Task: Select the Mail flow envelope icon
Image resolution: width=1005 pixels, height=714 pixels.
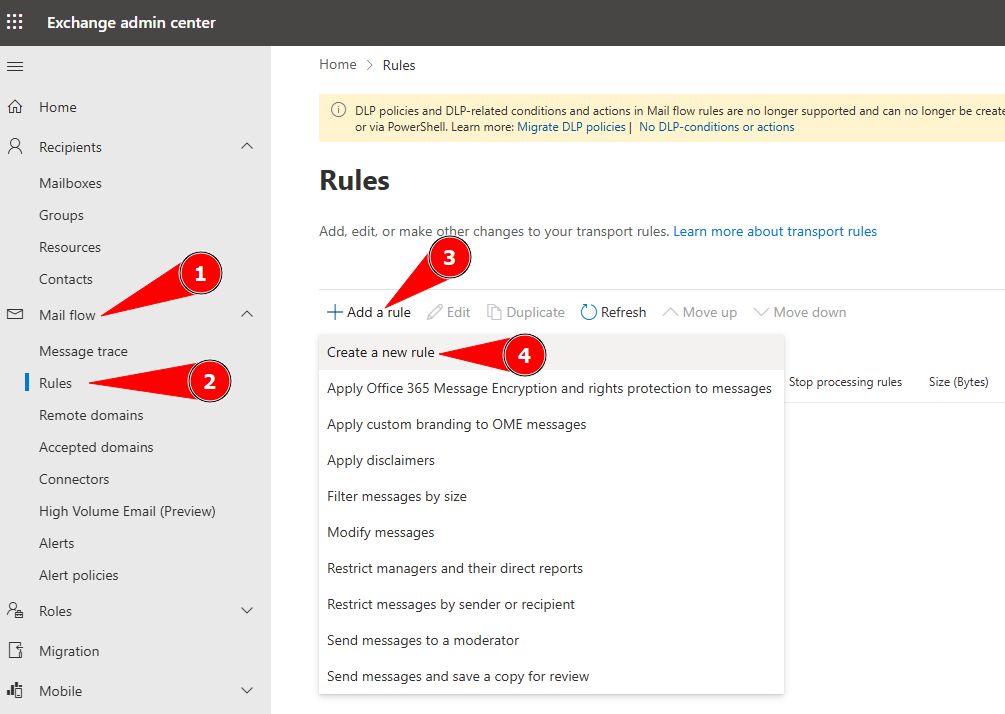Action: pyautogui.click(x=15, y=314)
